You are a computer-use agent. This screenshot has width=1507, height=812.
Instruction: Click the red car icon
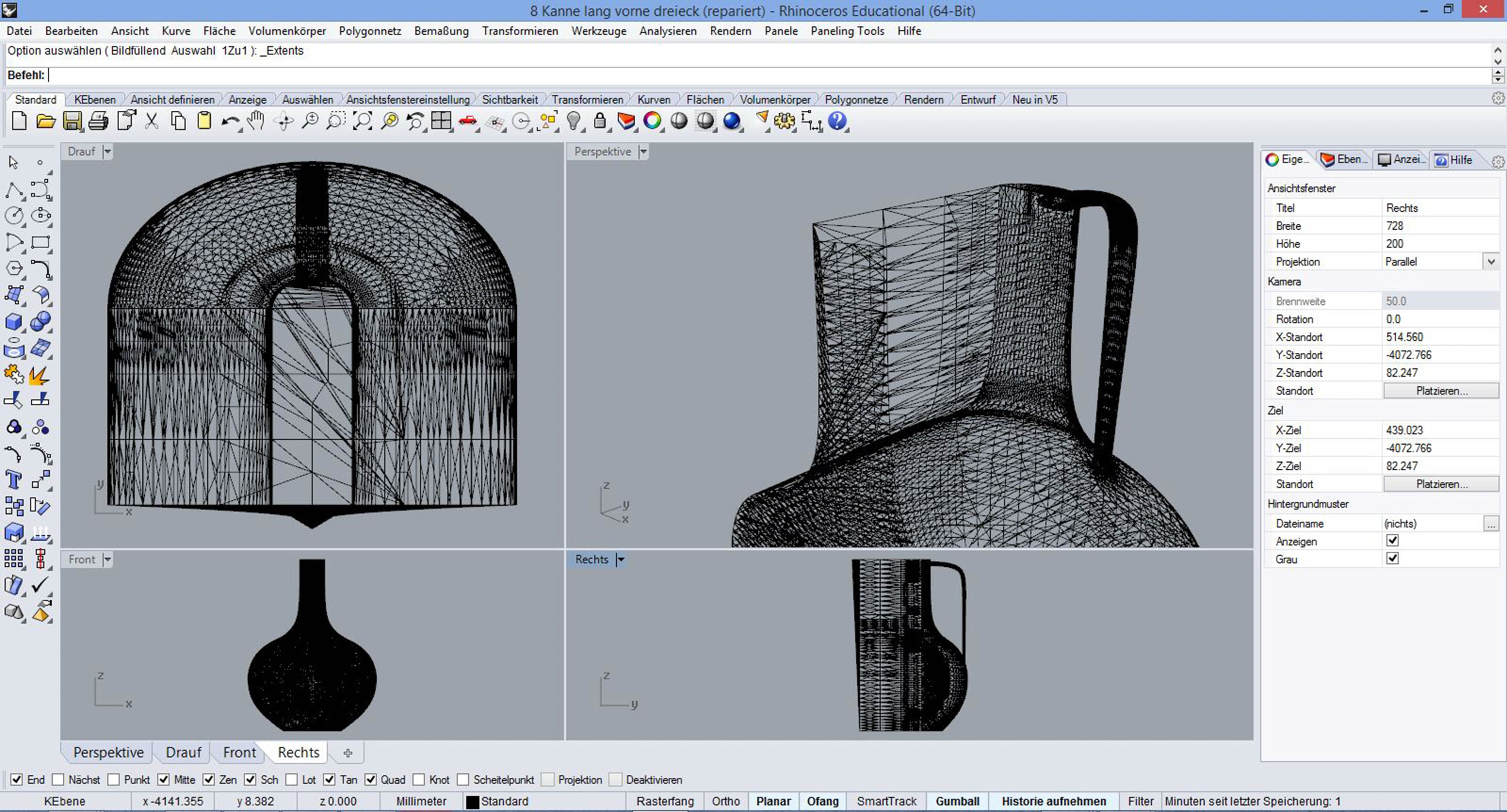click(467, 121)
